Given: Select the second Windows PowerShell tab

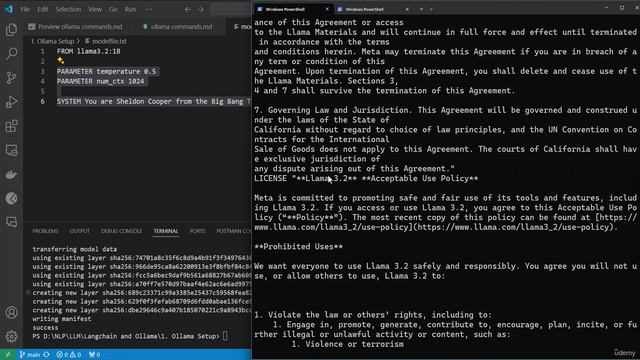Looking at the screenshot, I should [373, 9].
